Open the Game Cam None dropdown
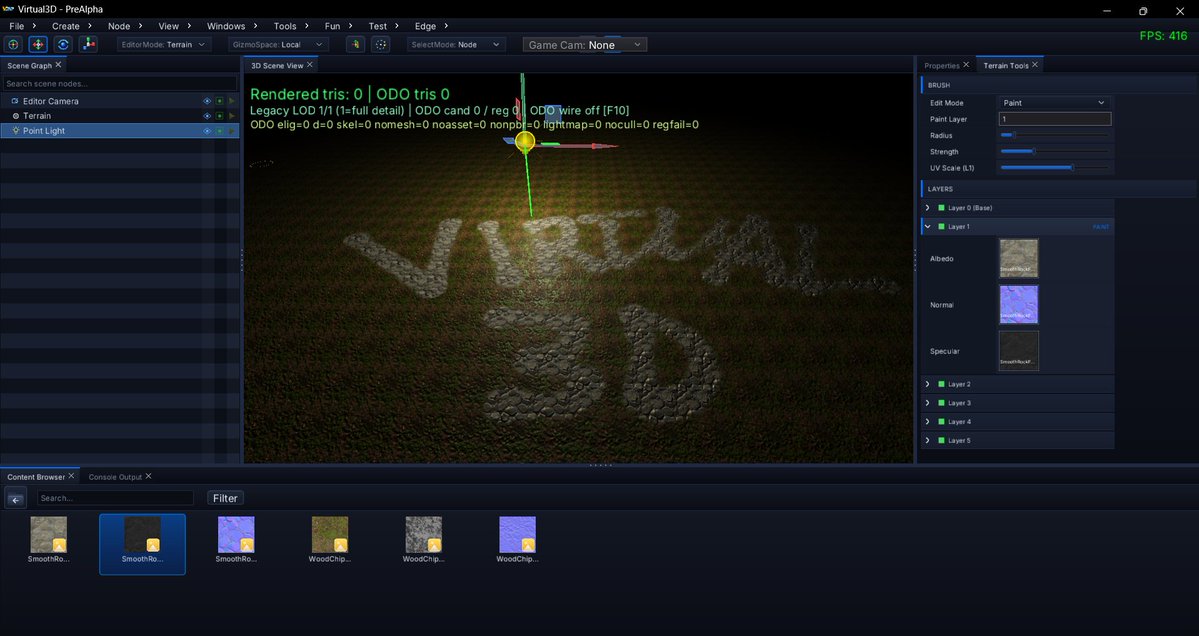Image resolution: width=1199 pixels, height=636 pixels. 585,45
